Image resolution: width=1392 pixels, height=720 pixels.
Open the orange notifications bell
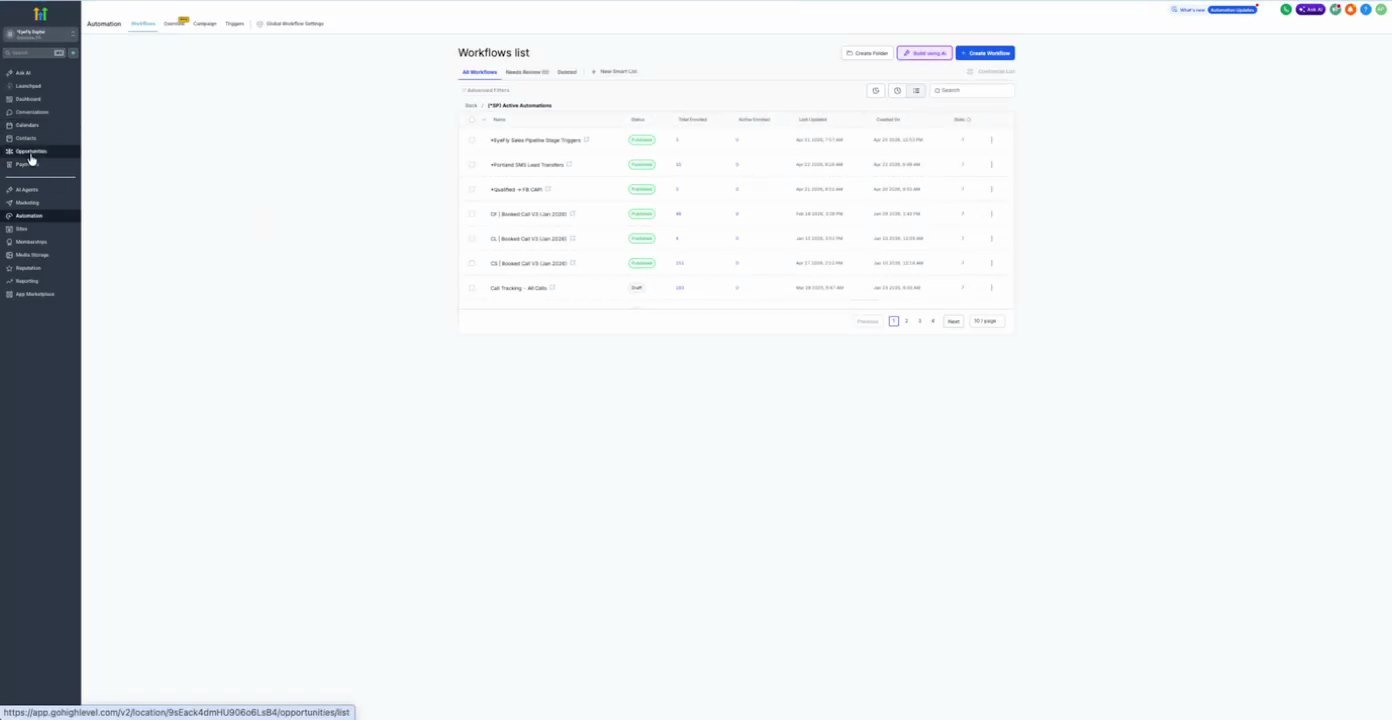1350,10
